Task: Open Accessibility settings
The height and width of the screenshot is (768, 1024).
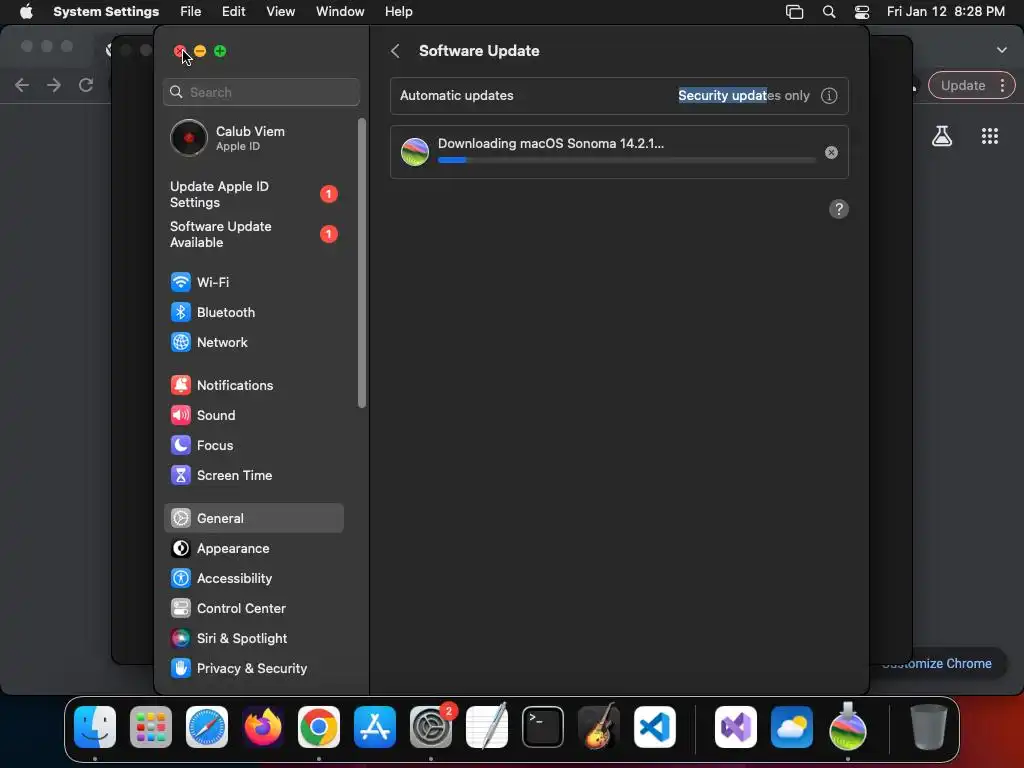Action: tap(253, 579)
